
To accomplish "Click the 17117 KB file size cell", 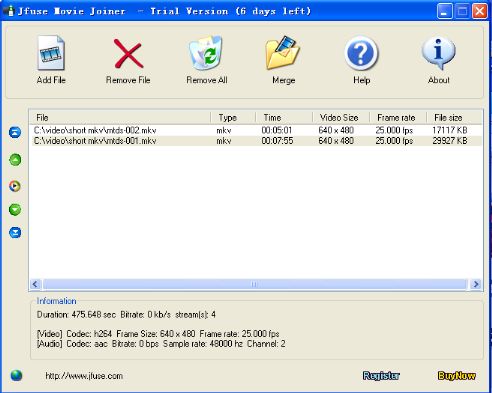I will pyautogui.click(x=450, y=130).
